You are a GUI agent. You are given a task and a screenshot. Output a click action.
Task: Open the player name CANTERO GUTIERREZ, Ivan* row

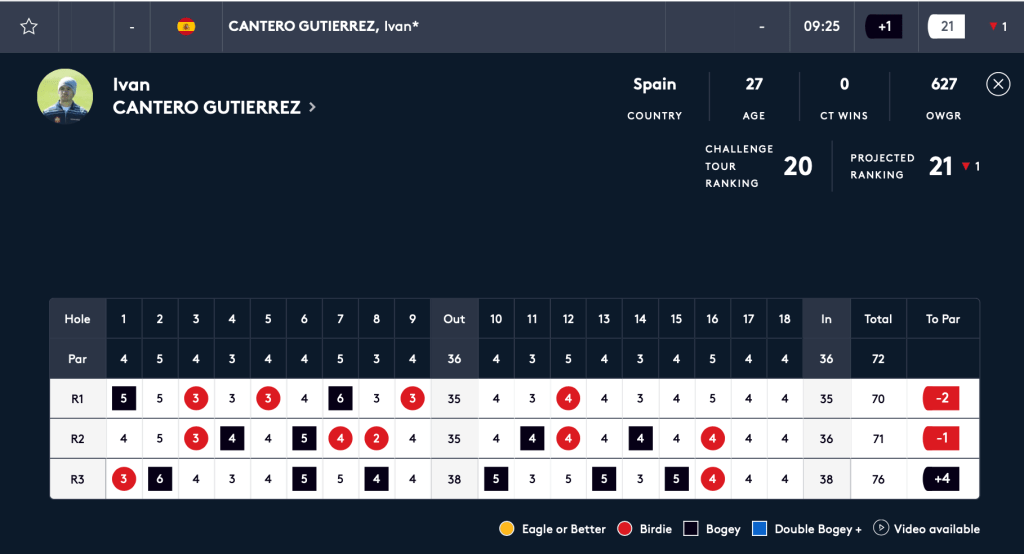tap(323, 27)
